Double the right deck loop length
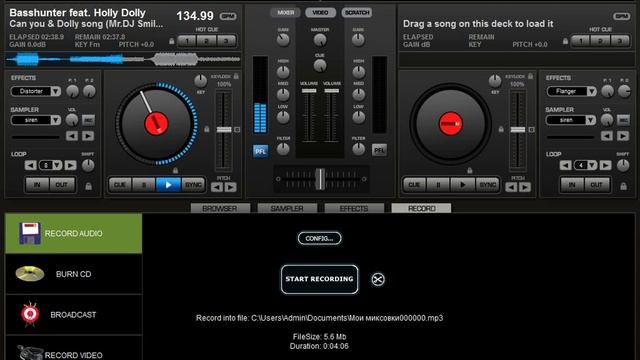The image size is (640, 360). [x=605, y=165]
